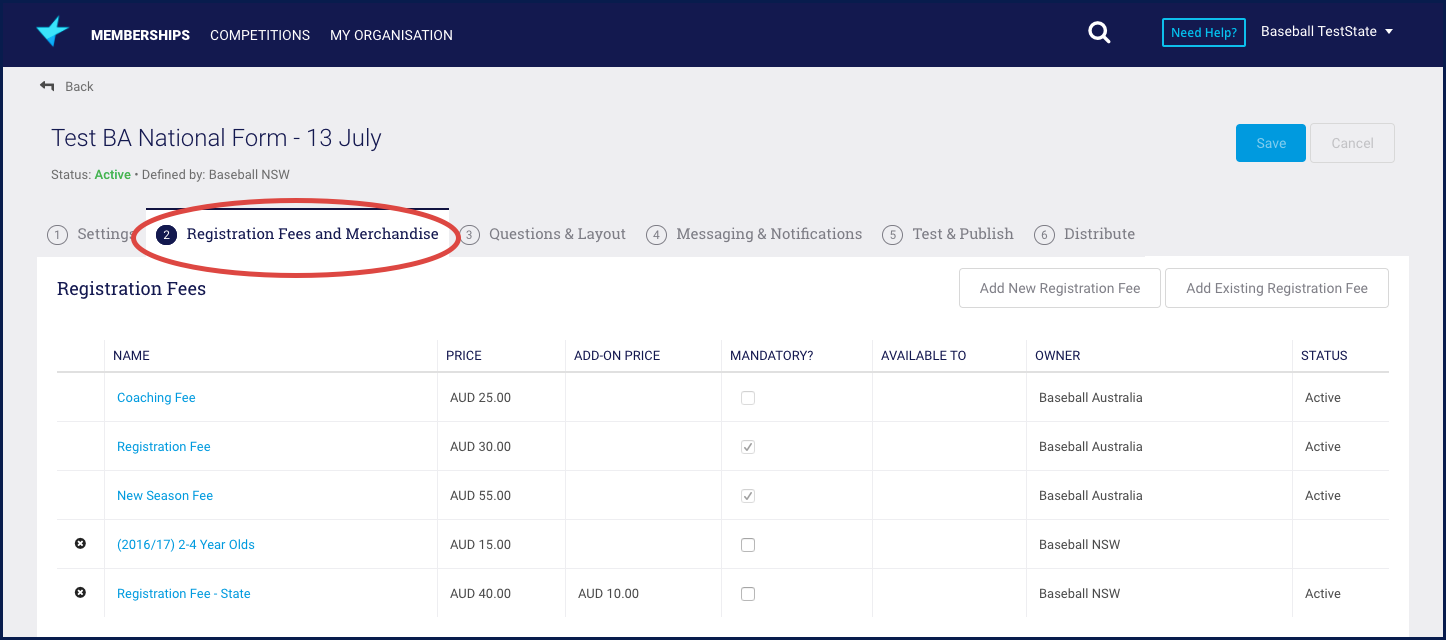Open the Coaching Fee link
This screenshot has width=1446, height=640.
(156, 397)
